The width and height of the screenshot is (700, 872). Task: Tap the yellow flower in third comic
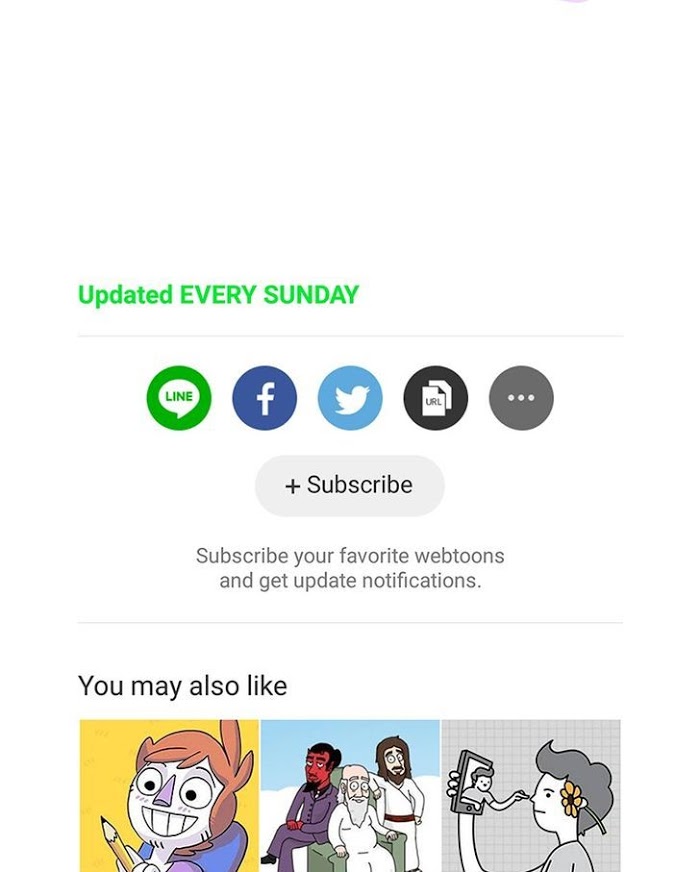572,799
